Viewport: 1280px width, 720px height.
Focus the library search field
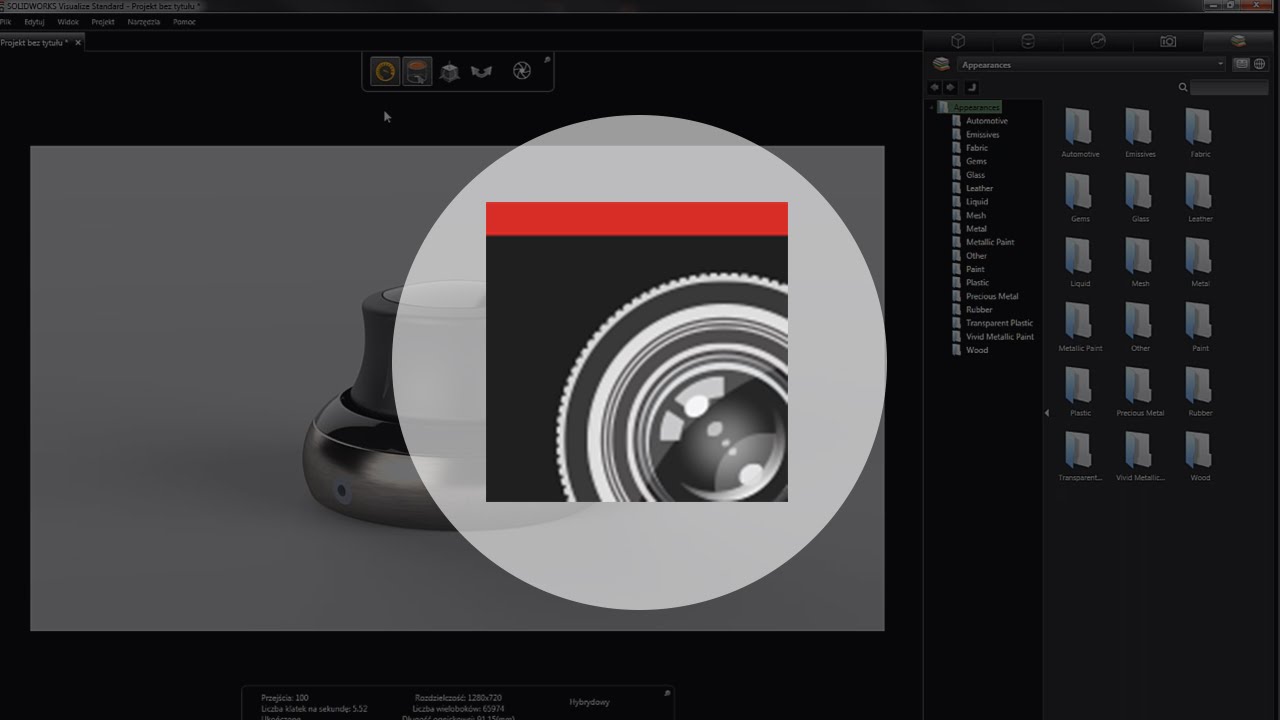1230,88
